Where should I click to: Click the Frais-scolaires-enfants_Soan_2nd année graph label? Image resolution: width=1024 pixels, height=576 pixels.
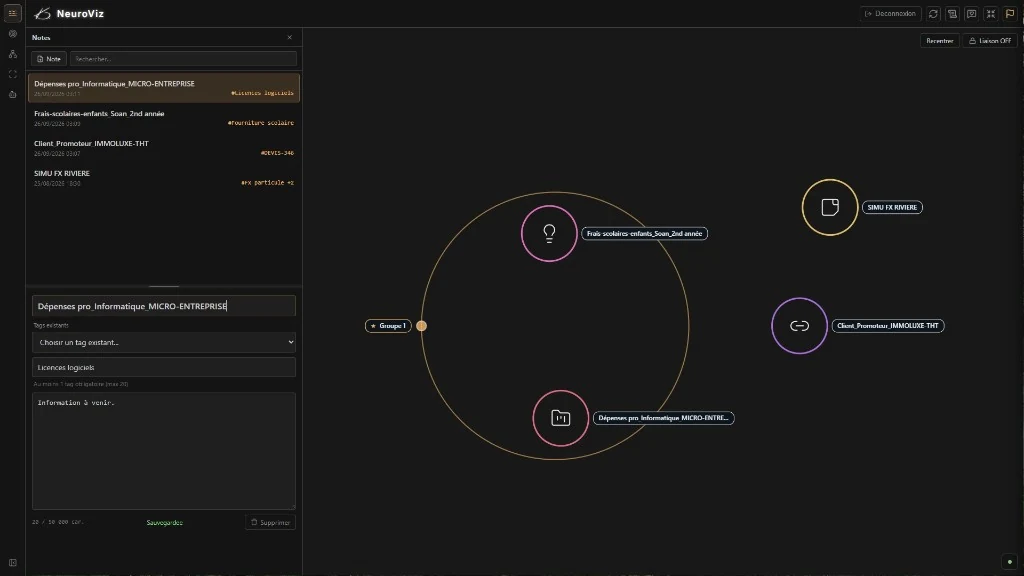645,233
